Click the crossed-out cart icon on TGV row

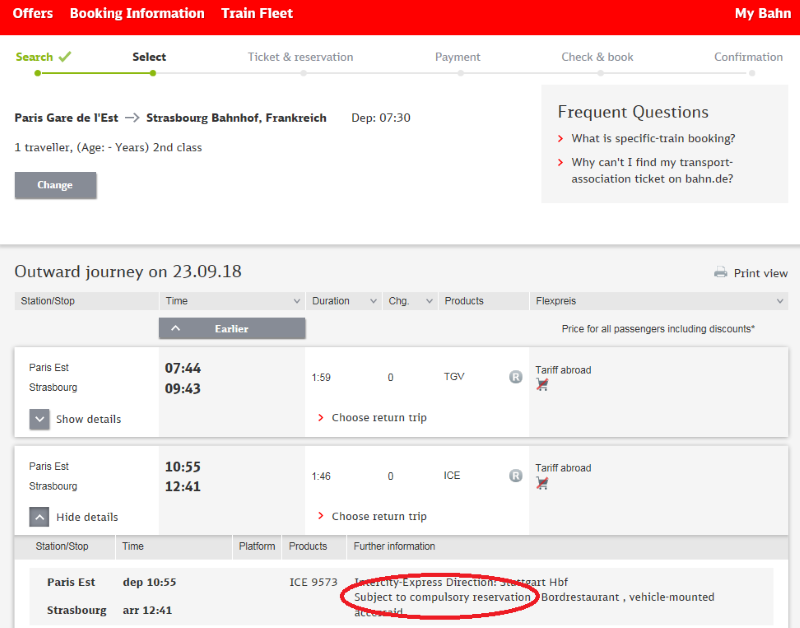542,385
